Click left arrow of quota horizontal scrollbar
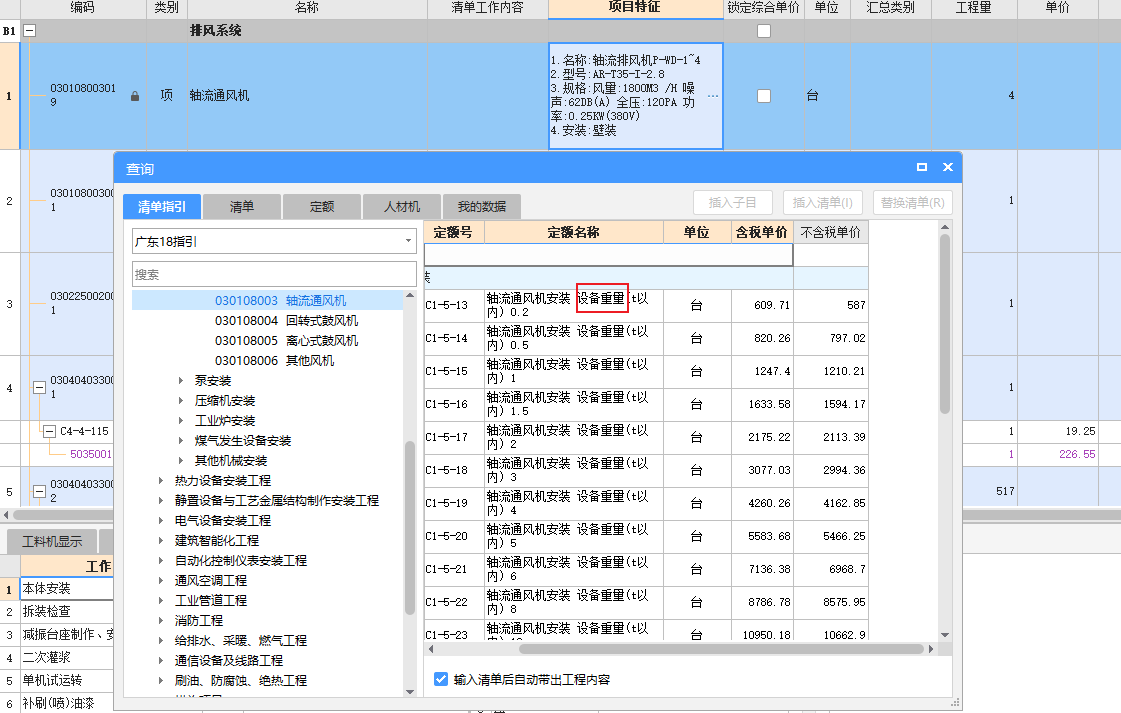Image resolution: width=1121 pixels, height=713 pixels. pyautogui.click(x=430, y=649)
